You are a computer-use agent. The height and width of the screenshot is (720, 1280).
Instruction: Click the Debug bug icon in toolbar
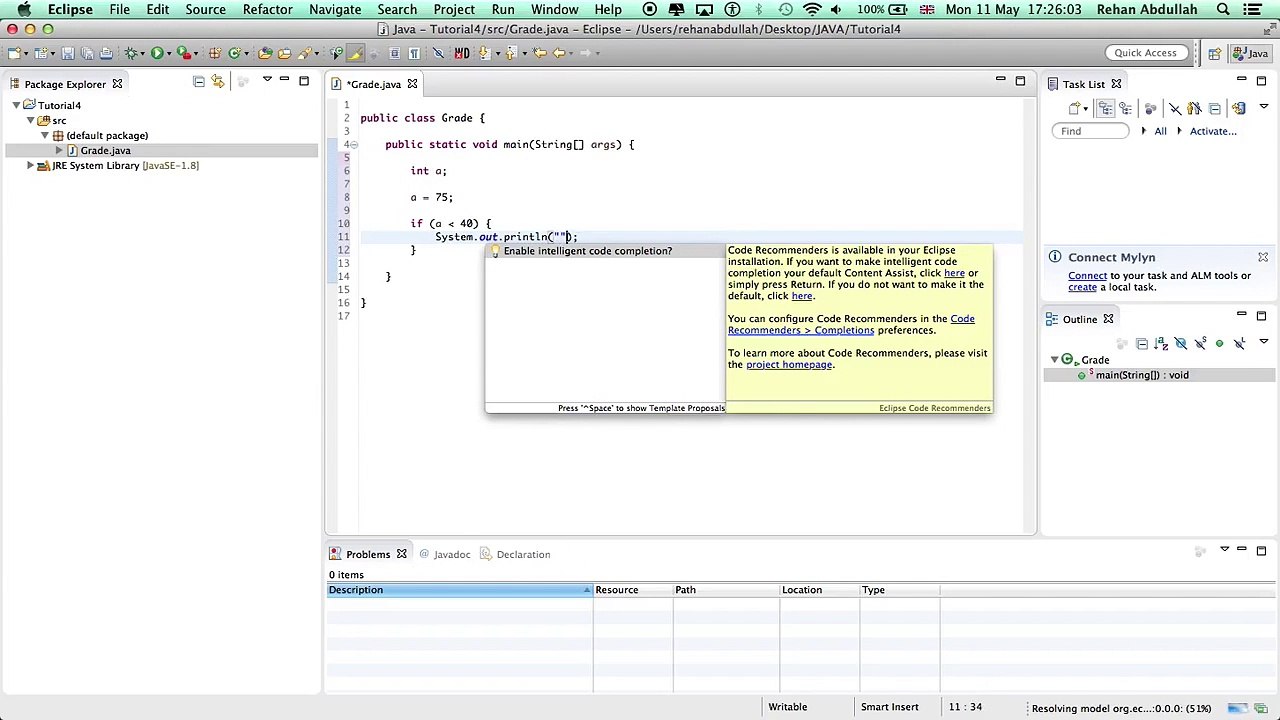click(131, 53)
